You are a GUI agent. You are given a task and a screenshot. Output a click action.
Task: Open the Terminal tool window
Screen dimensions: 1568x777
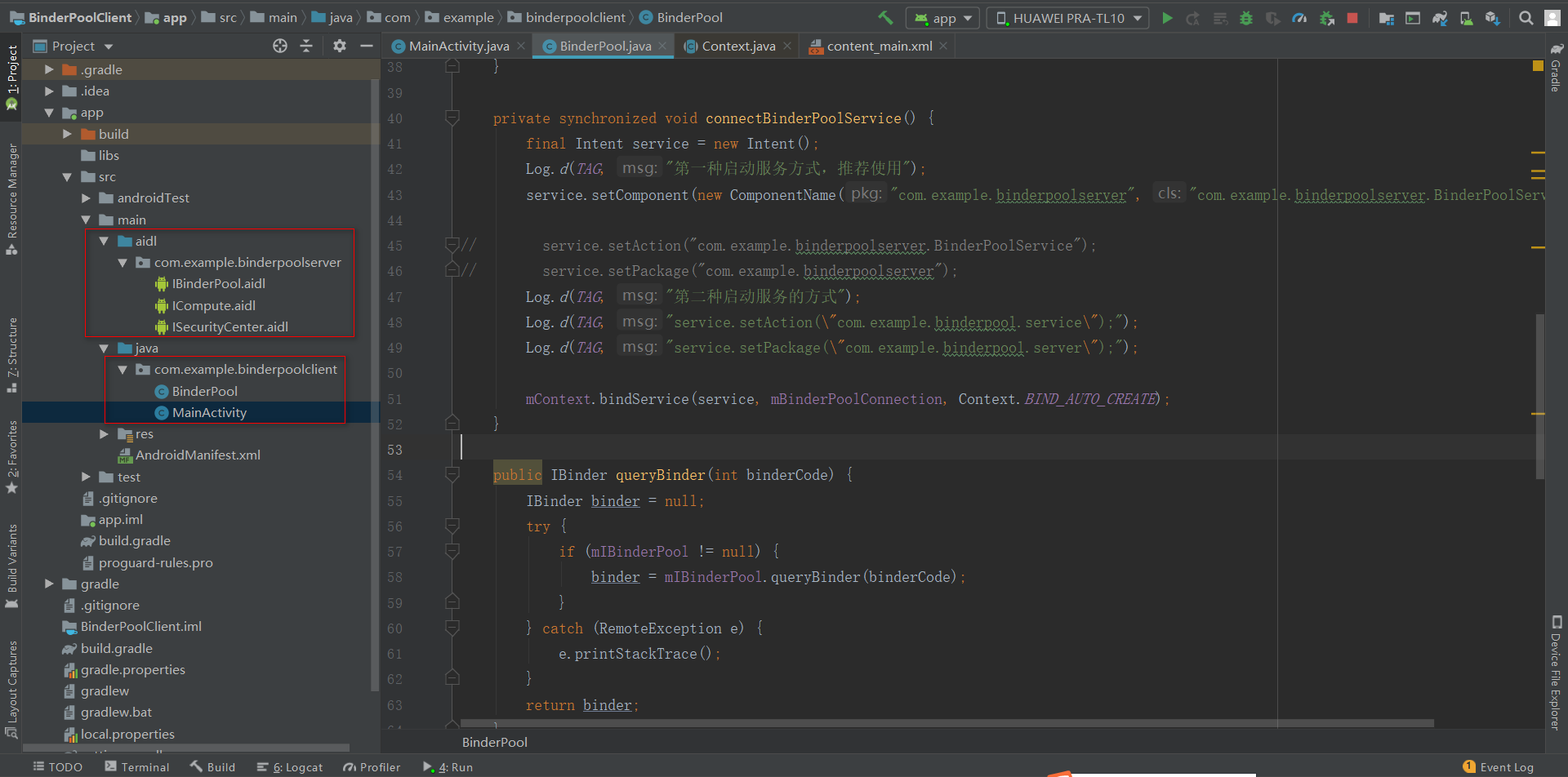click(137, 766)
